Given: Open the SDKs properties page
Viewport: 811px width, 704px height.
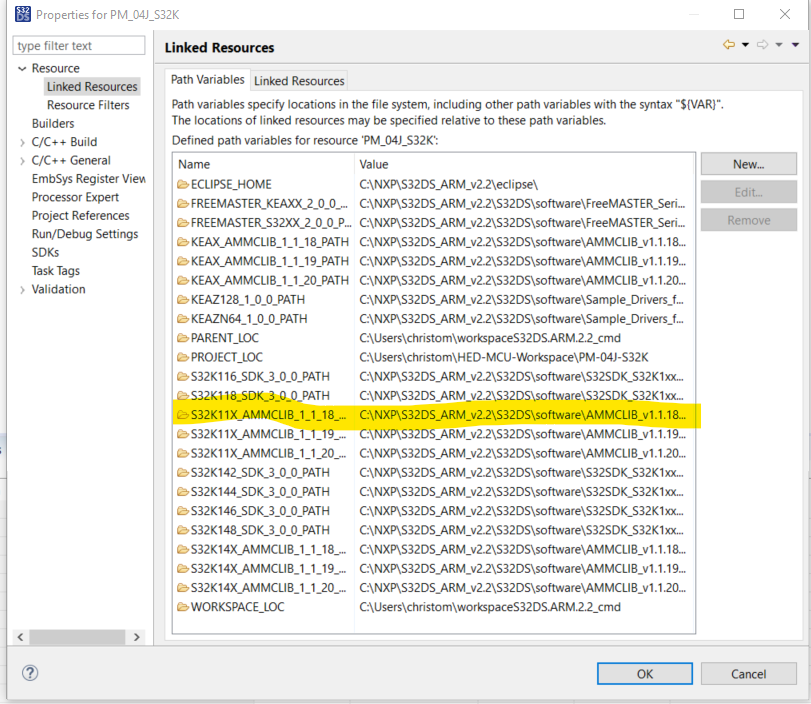Looking at the screenshot, I should pos(45,252).
